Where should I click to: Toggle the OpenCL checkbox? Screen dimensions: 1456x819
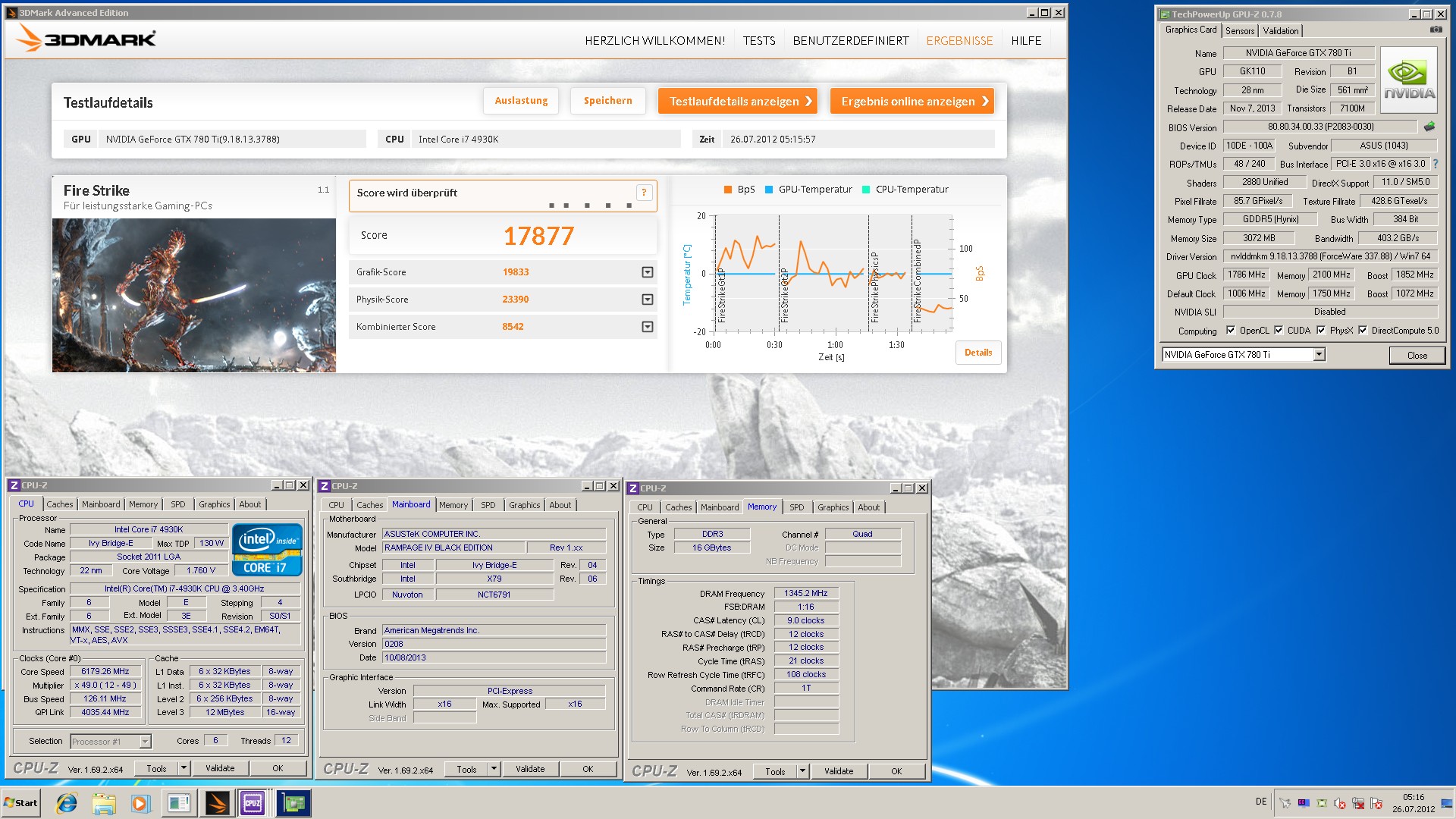click(x=1231, y=331)
